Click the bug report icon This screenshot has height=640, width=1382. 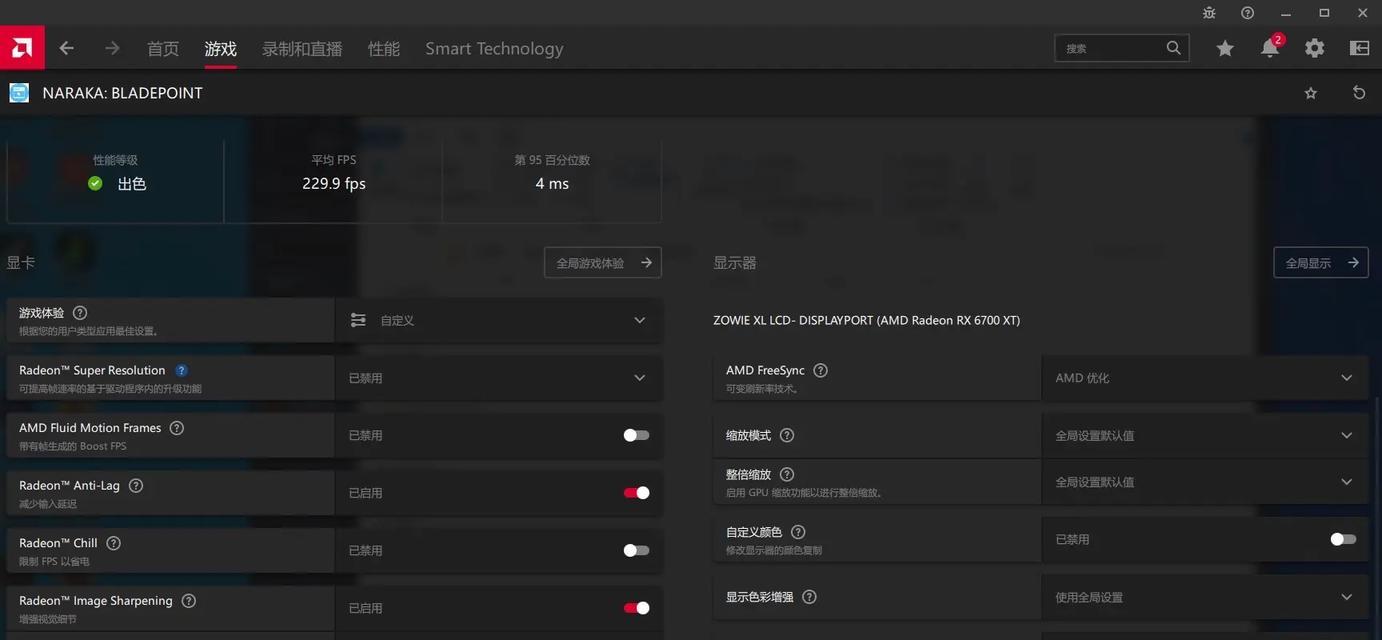click(1209, 13)
